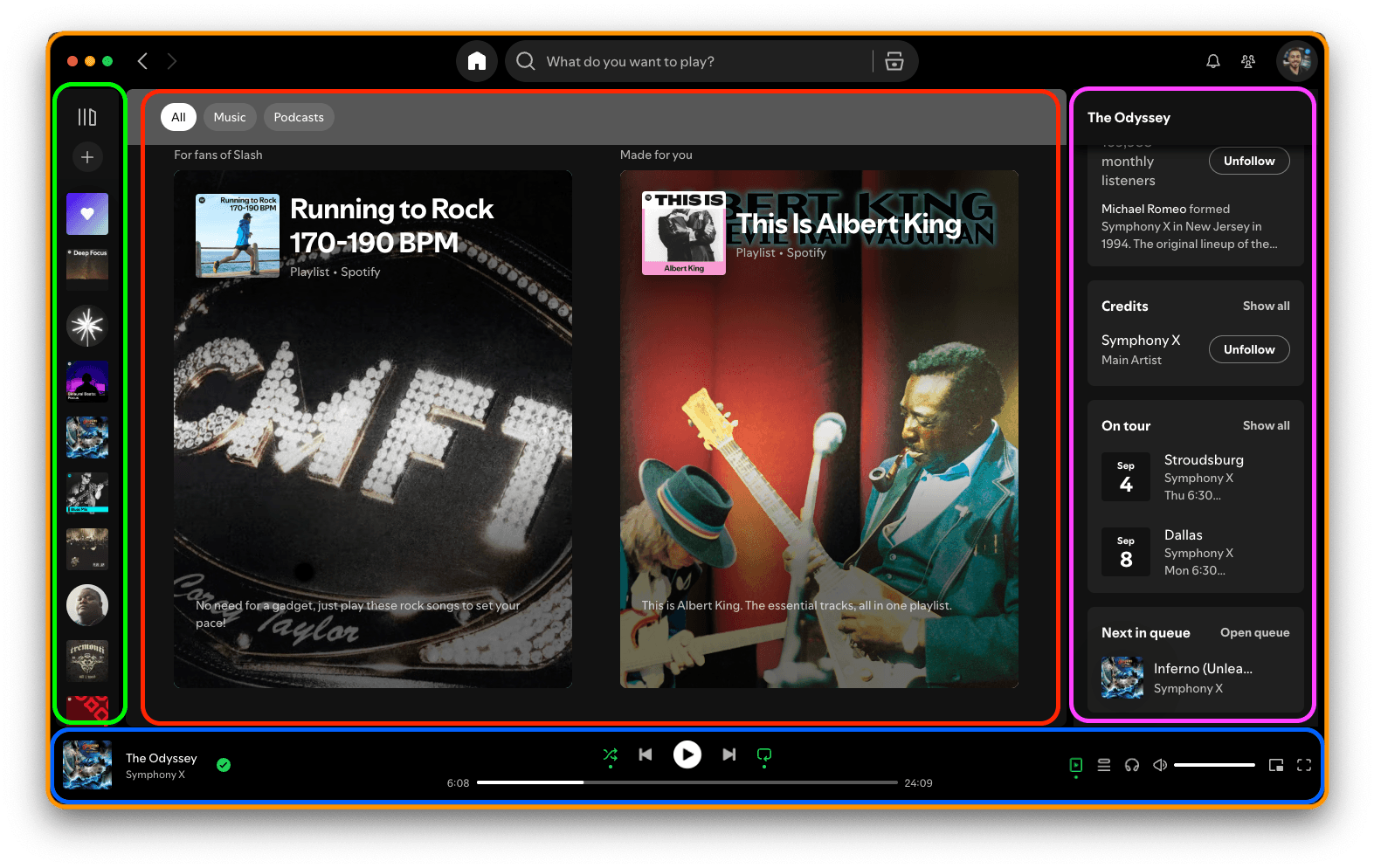
Task: Select the Podcasts filter chip
Action: pyautogui.click(x=299, y=117)
